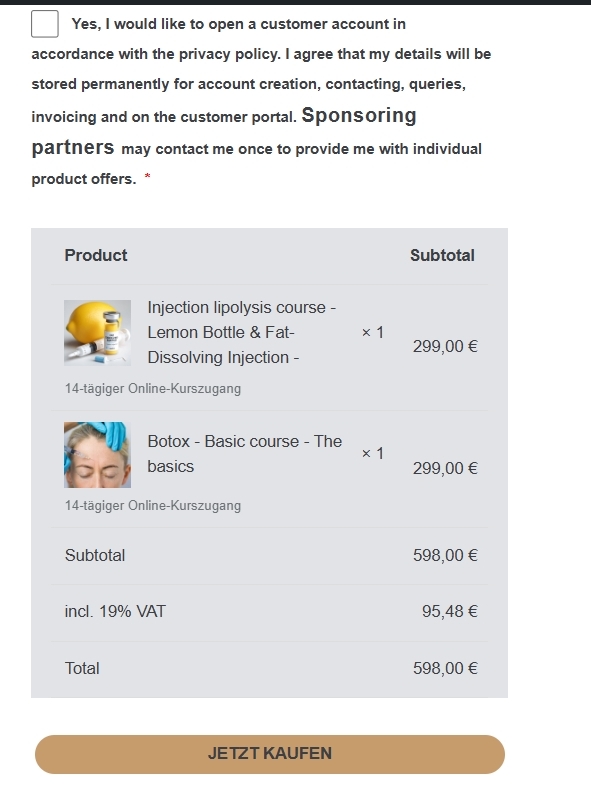Click the 14-tägiger Online-Kurszugang note under lipolysis course

pyautogui.click(x=153, y=388)
